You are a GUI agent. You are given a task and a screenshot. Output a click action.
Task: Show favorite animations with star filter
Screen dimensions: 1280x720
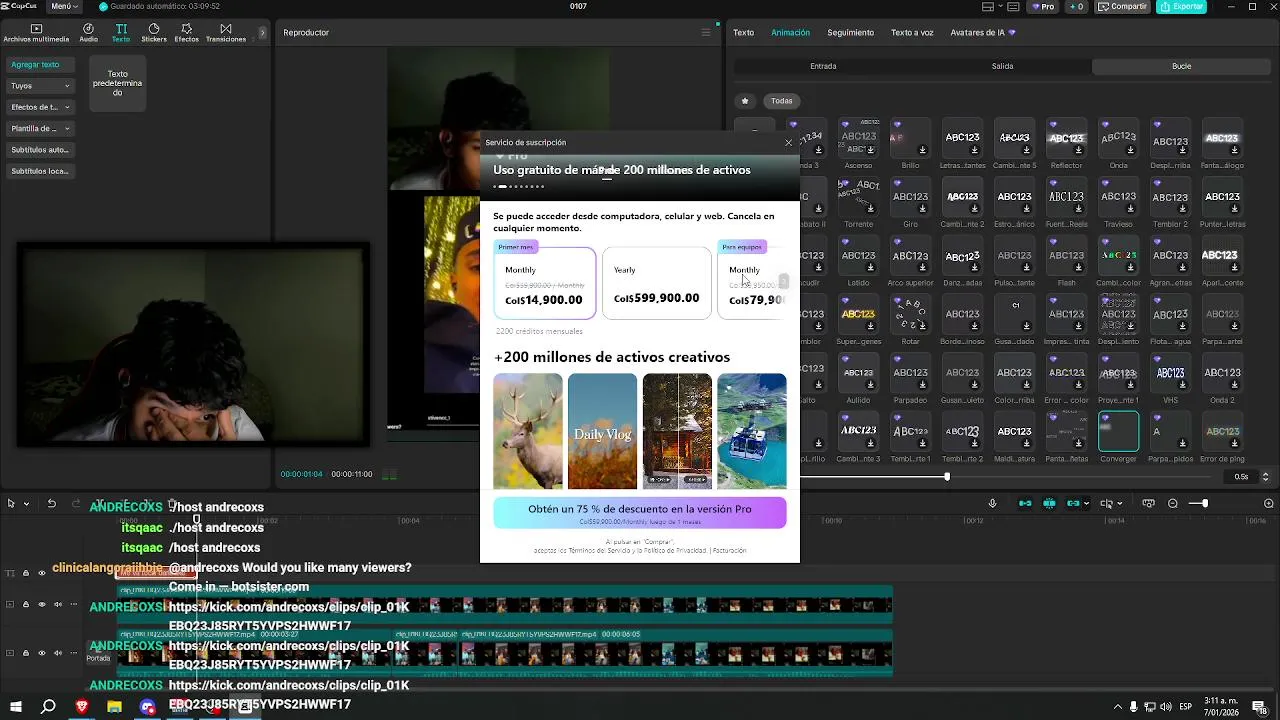coord(745,101)
